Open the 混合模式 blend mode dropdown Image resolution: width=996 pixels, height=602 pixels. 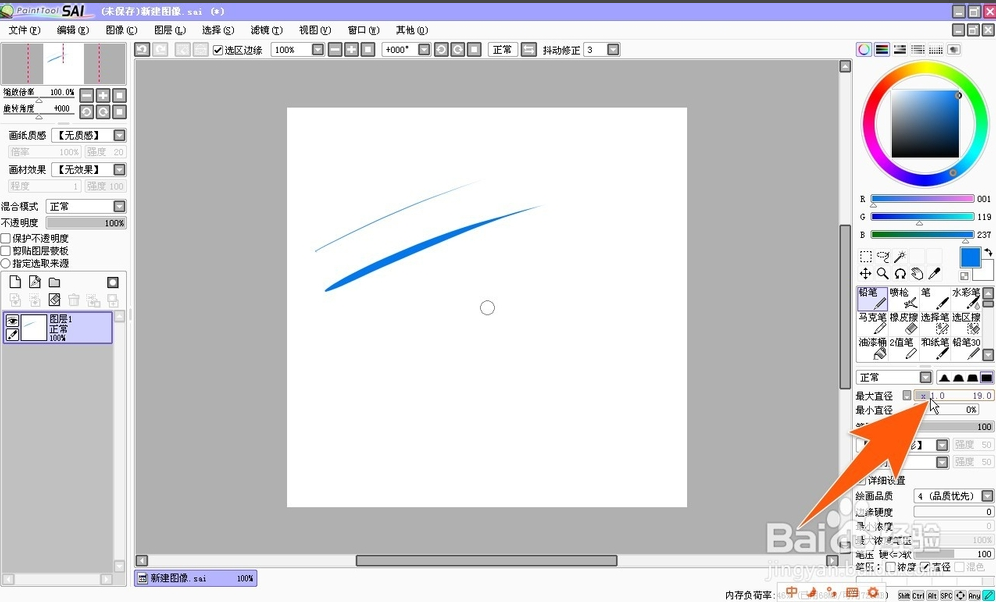click(x=119, y=207)
